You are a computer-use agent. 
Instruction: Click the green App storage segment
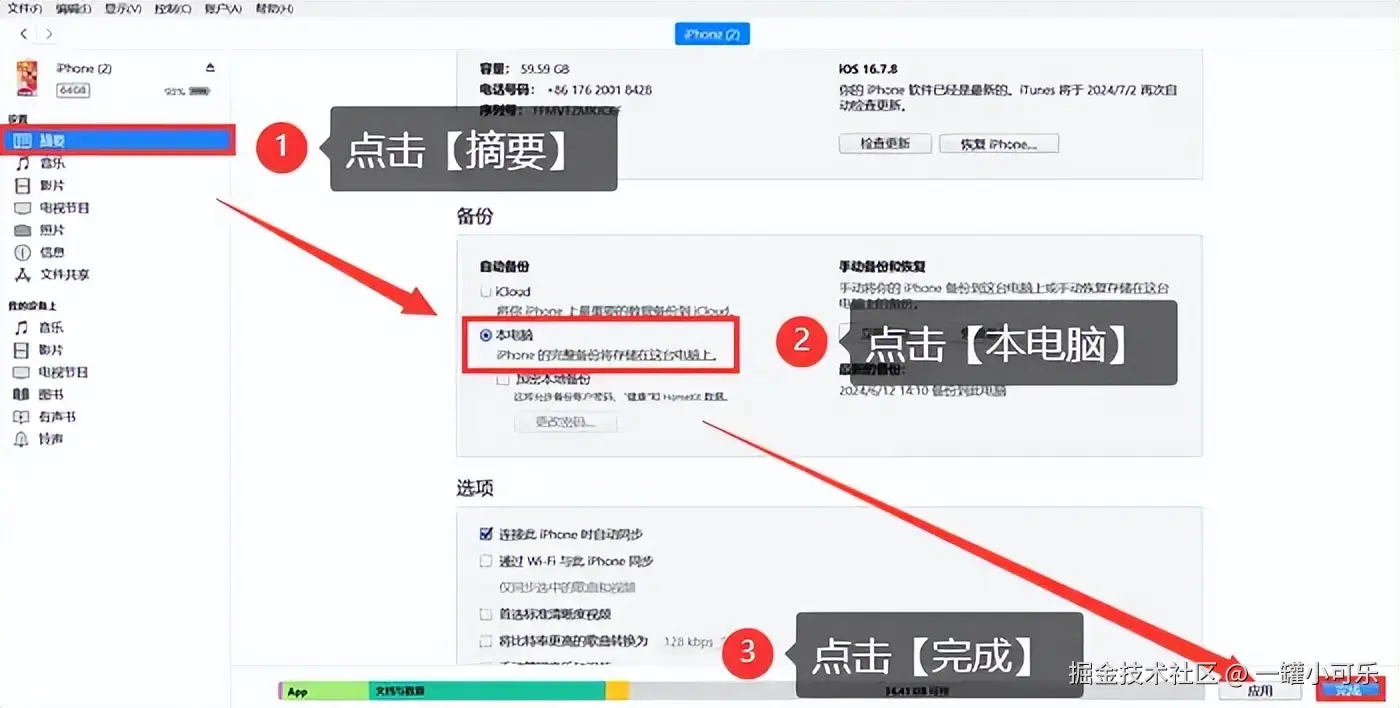[325, 691]
